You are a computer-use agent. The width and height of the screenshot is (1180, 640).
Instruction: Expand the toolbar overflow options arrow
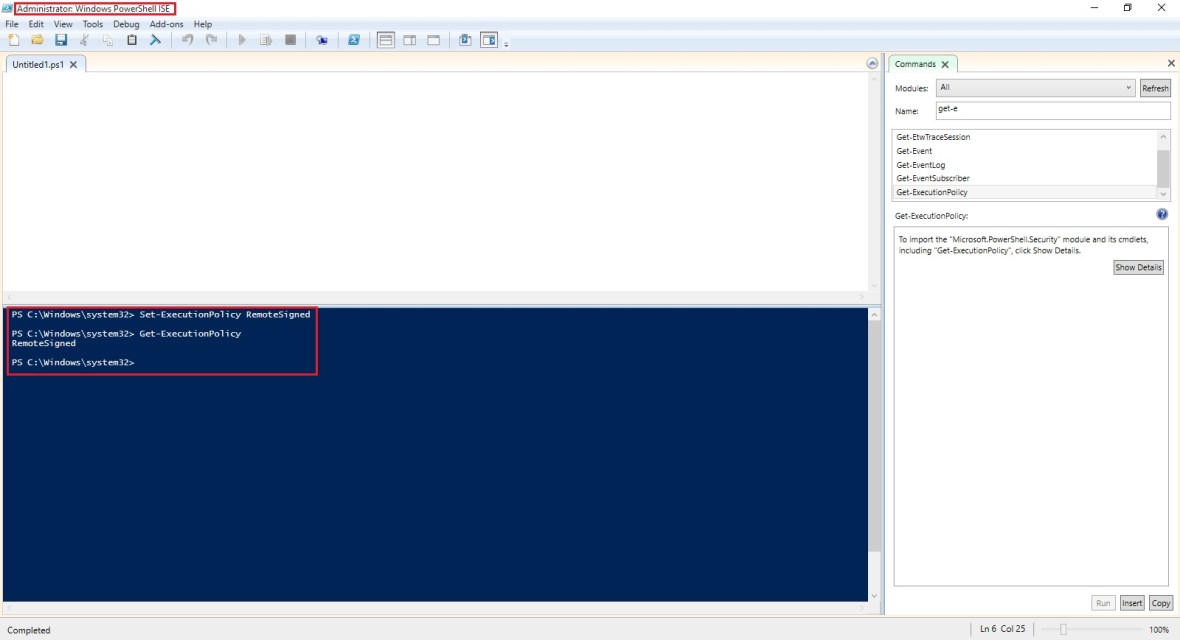coord(506,44)
